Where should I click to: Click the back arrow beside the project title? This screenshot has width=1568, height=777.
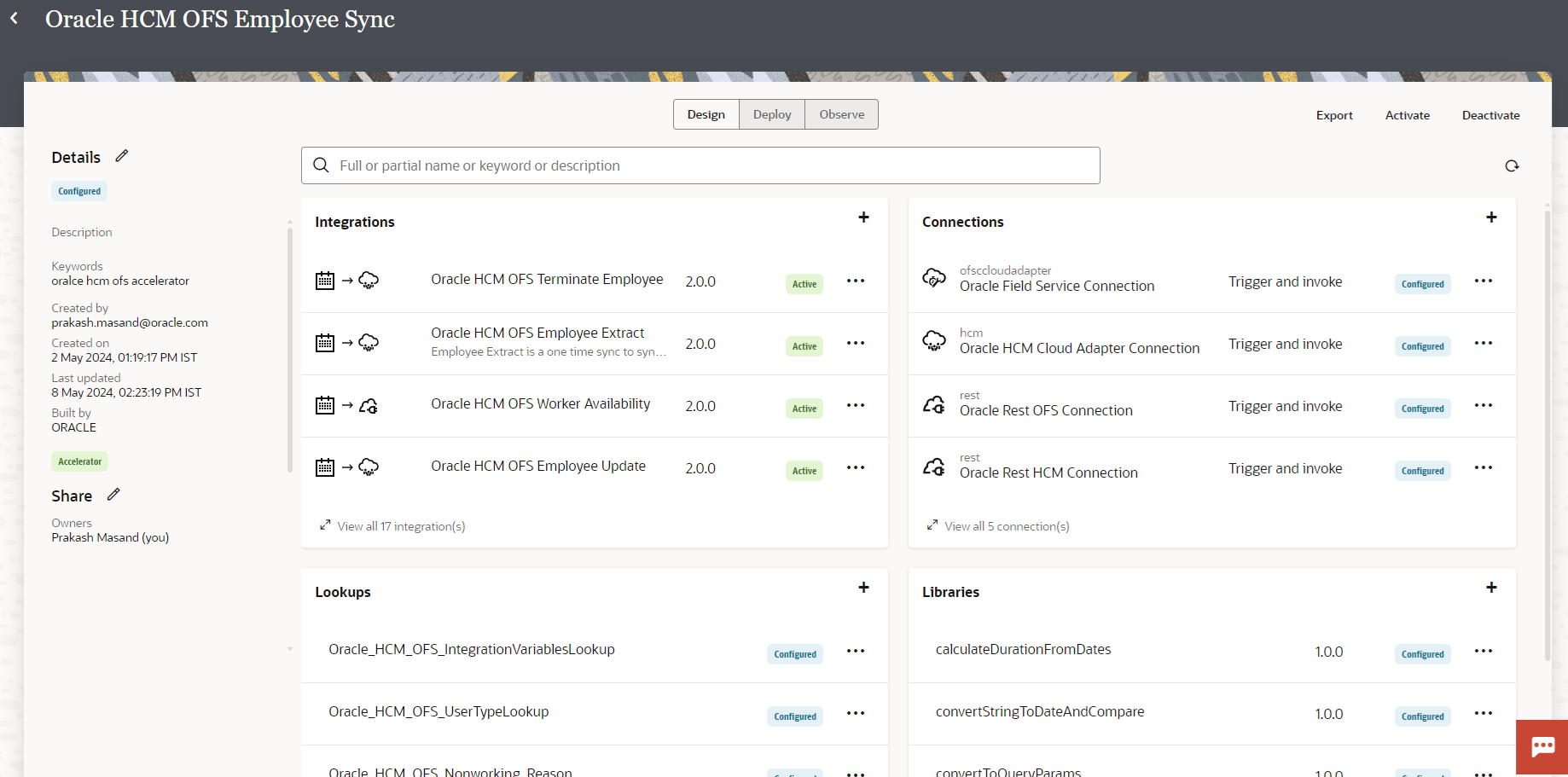(14, 18)
